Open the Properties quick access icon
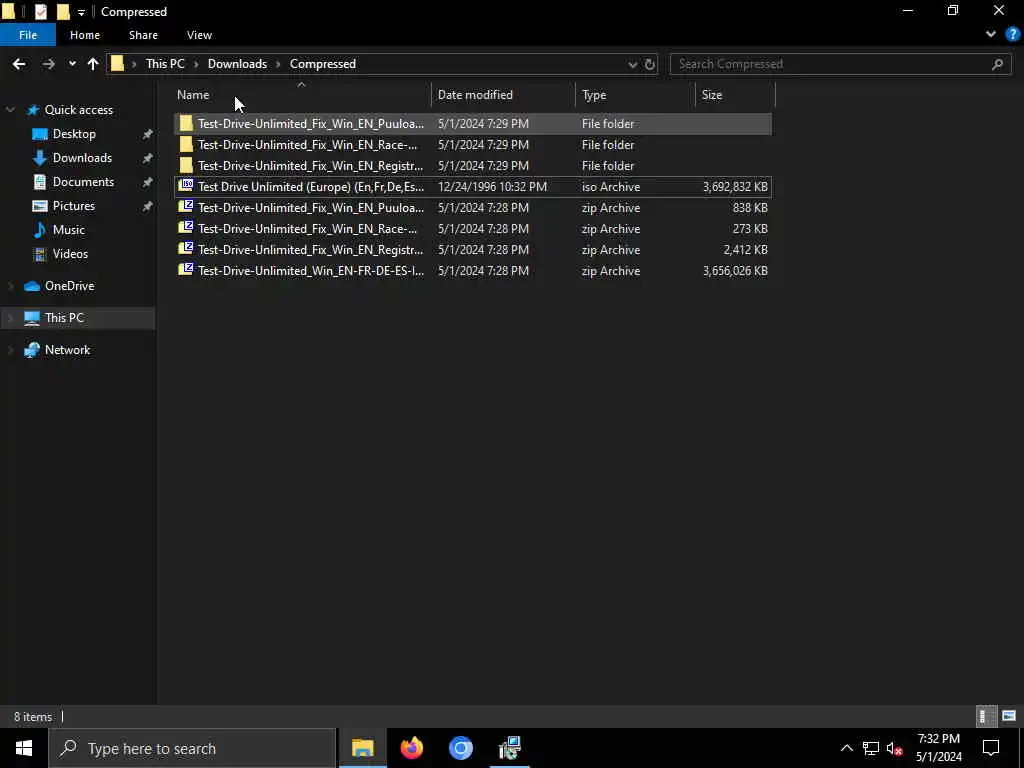1024x768 pixels. pyautogui.click(x=40, y=12)
